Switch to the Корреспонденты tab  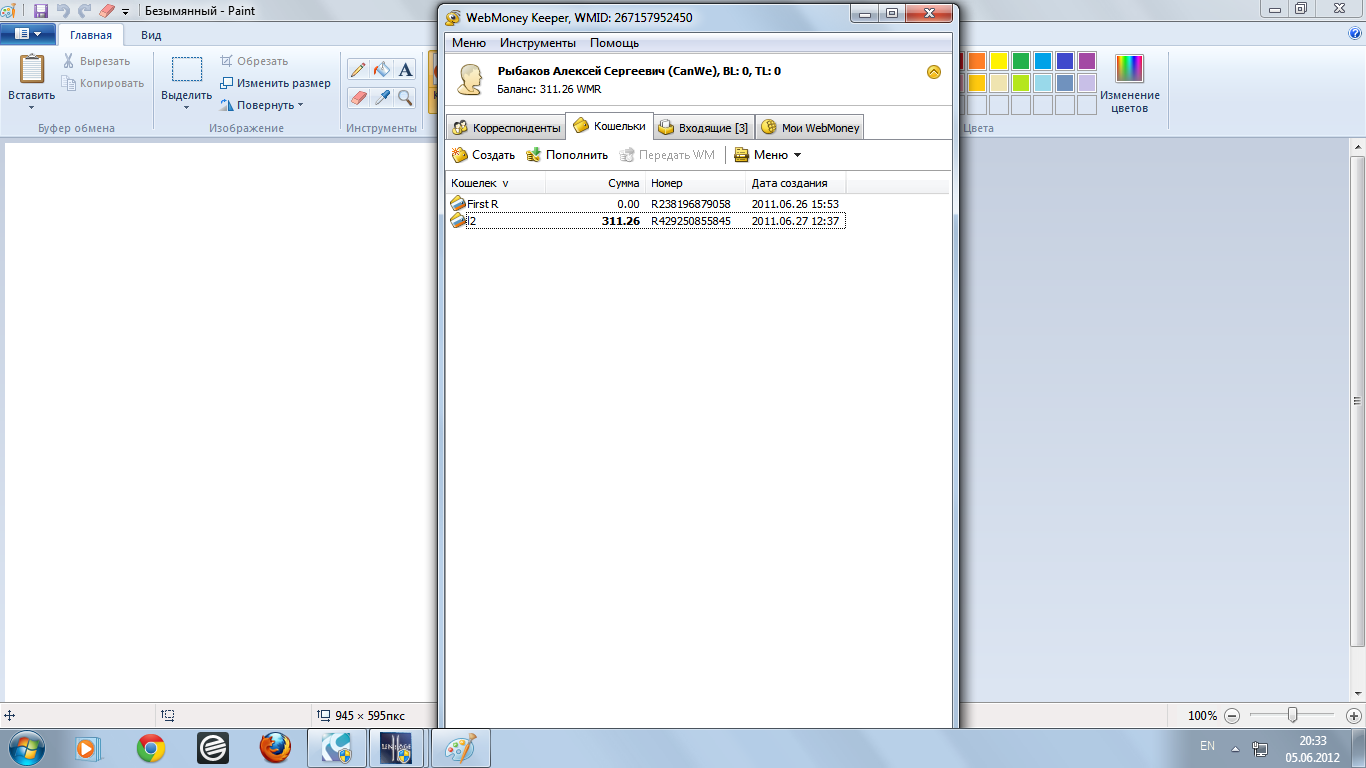[506, 128]
